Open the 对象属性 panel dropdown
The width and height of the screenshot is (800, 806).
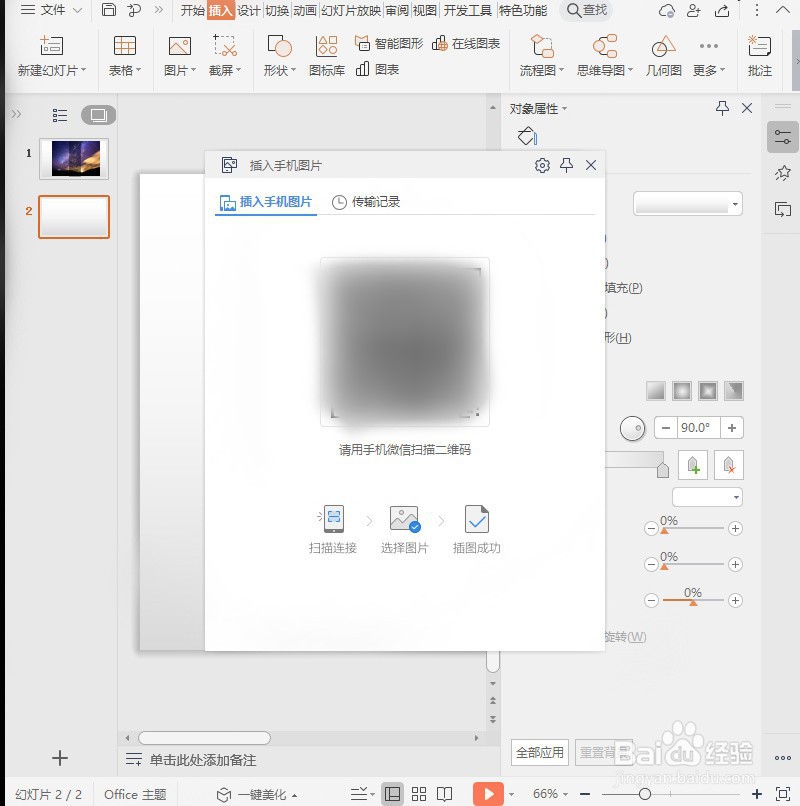click(538, 108)
